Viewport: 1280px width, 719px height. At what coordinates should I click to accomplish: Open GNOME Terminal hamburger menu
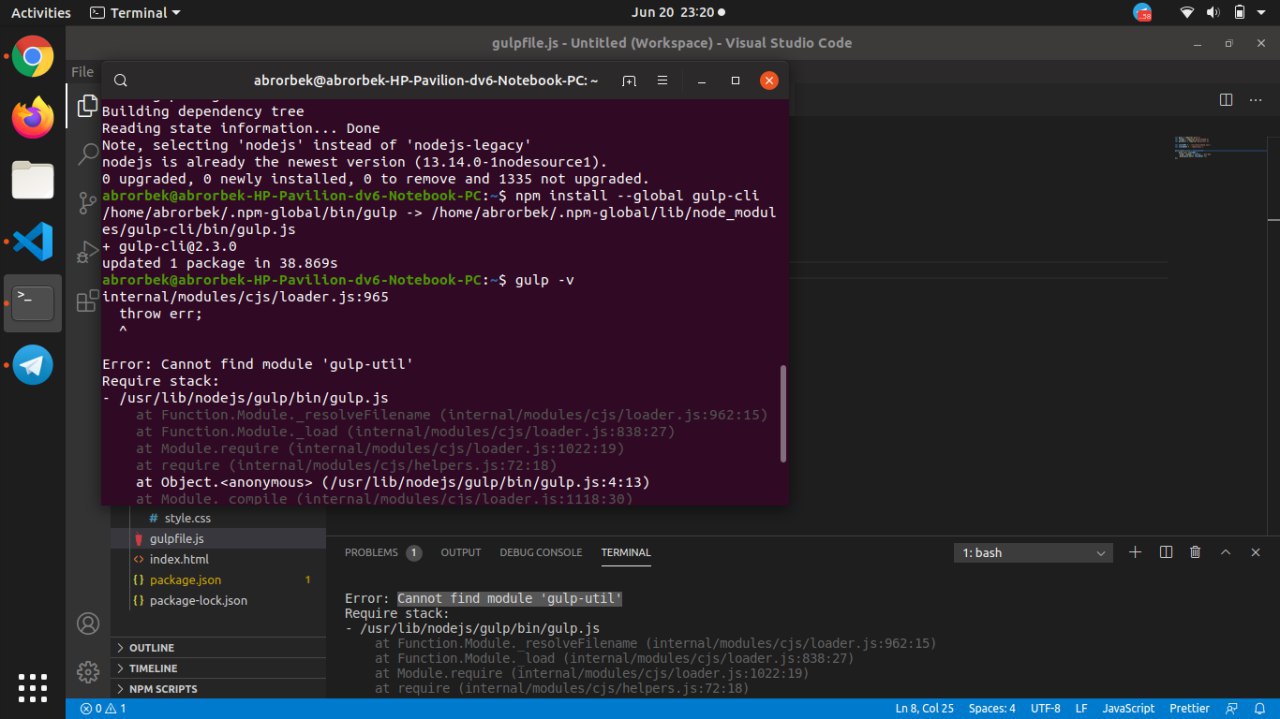pos(662,81)
